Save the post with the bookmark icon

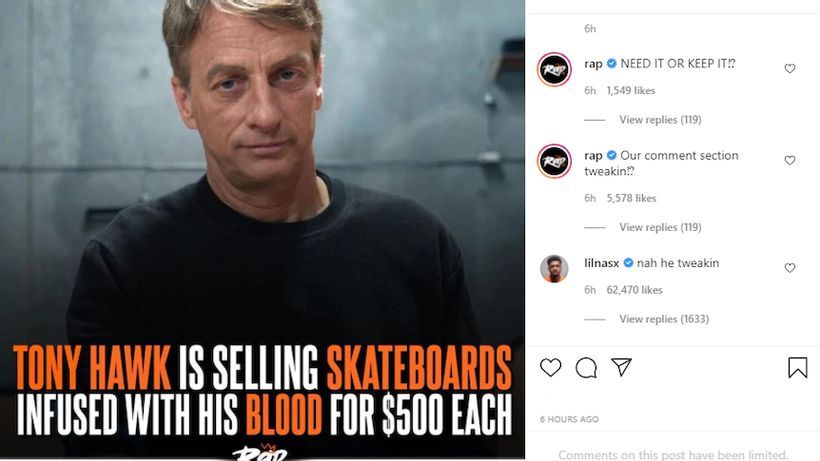(797, 368)
